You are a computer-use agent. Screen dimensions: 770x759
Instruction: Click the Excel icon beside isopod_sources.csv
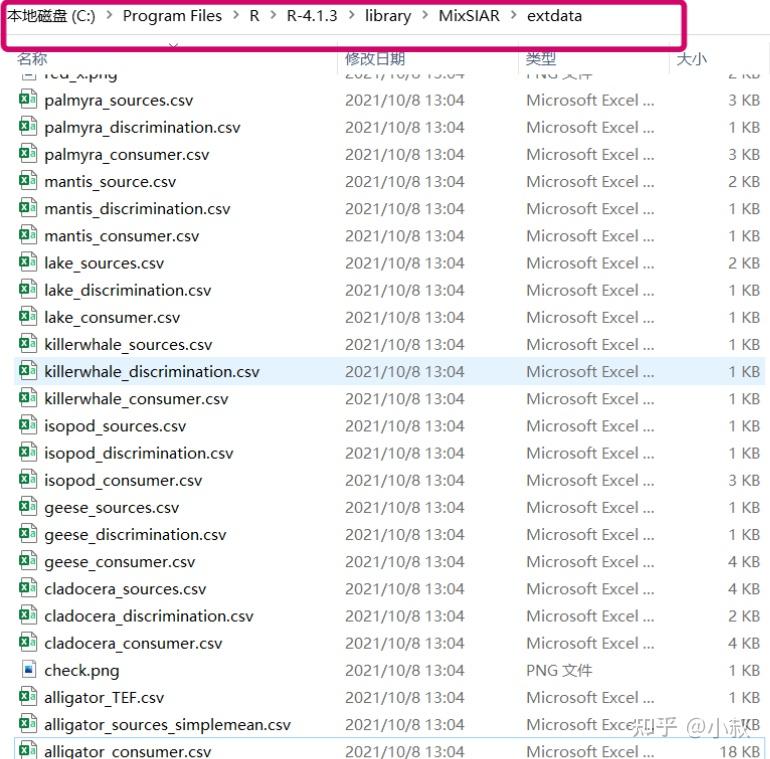coord(28,426)
